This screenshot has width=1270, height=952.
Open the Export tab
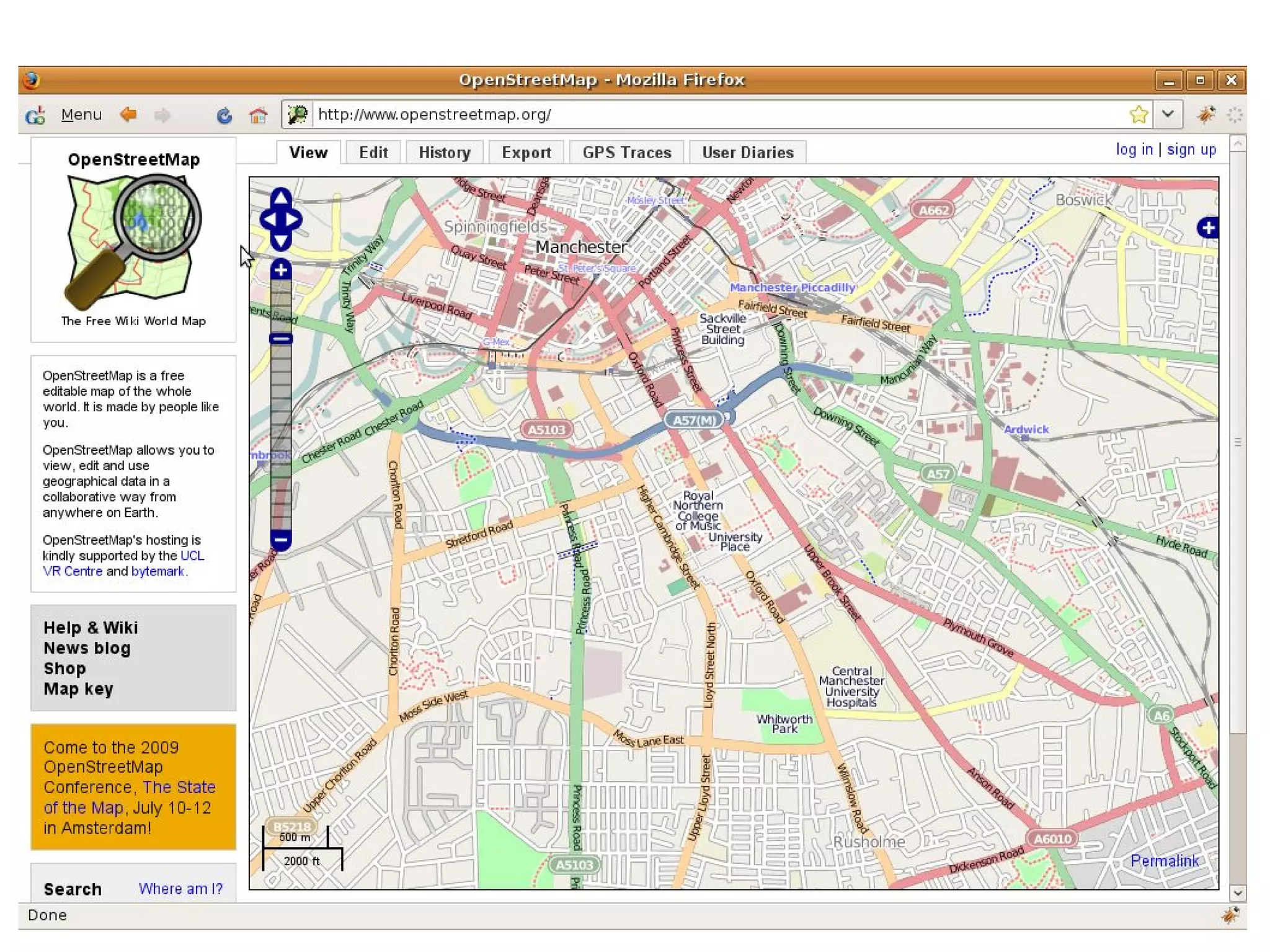[526, 153]
